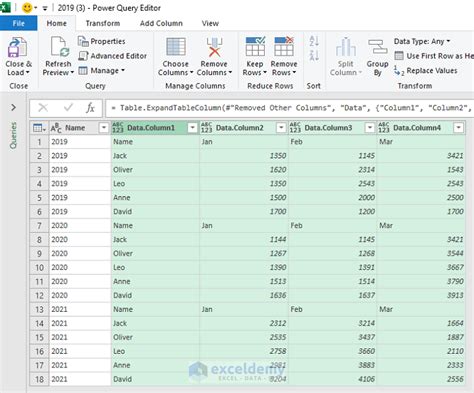Select row number 13
The width and height of the screenshot is (474, 393).
click(39, 309)
